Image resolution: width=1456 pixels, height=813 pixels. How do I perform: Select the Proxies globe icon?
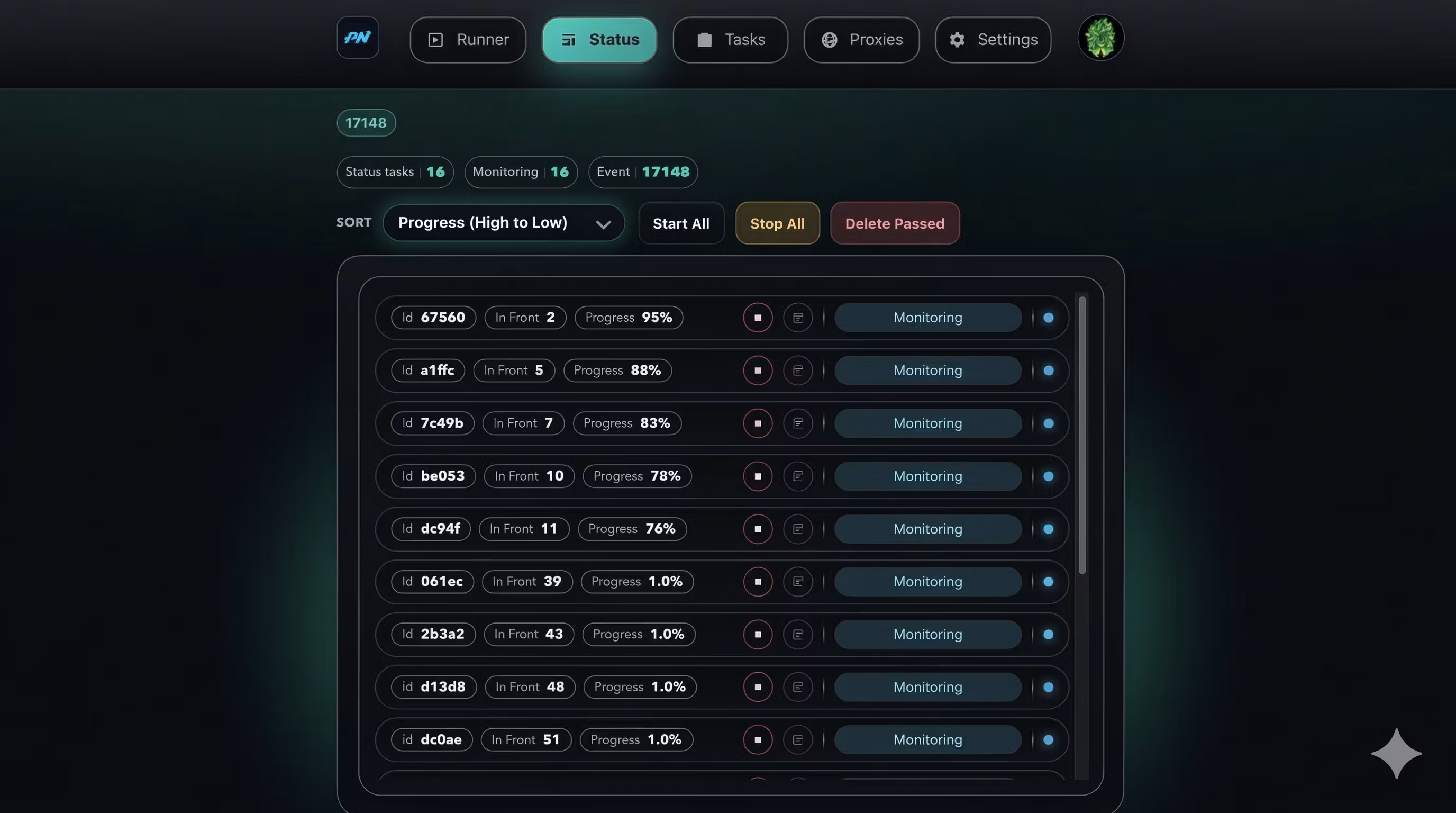(829, 40)
